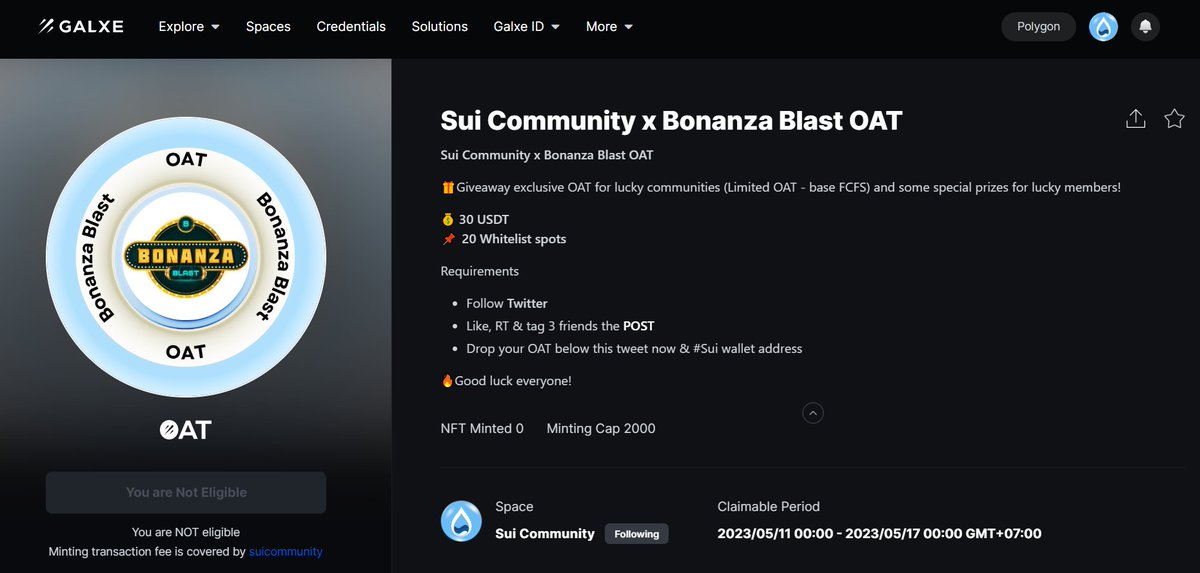Click the Giveaway exclusive OAT description line
The height and width of the screenshot is (573, 1200).
pyautogui.click(x=781, y=188)
